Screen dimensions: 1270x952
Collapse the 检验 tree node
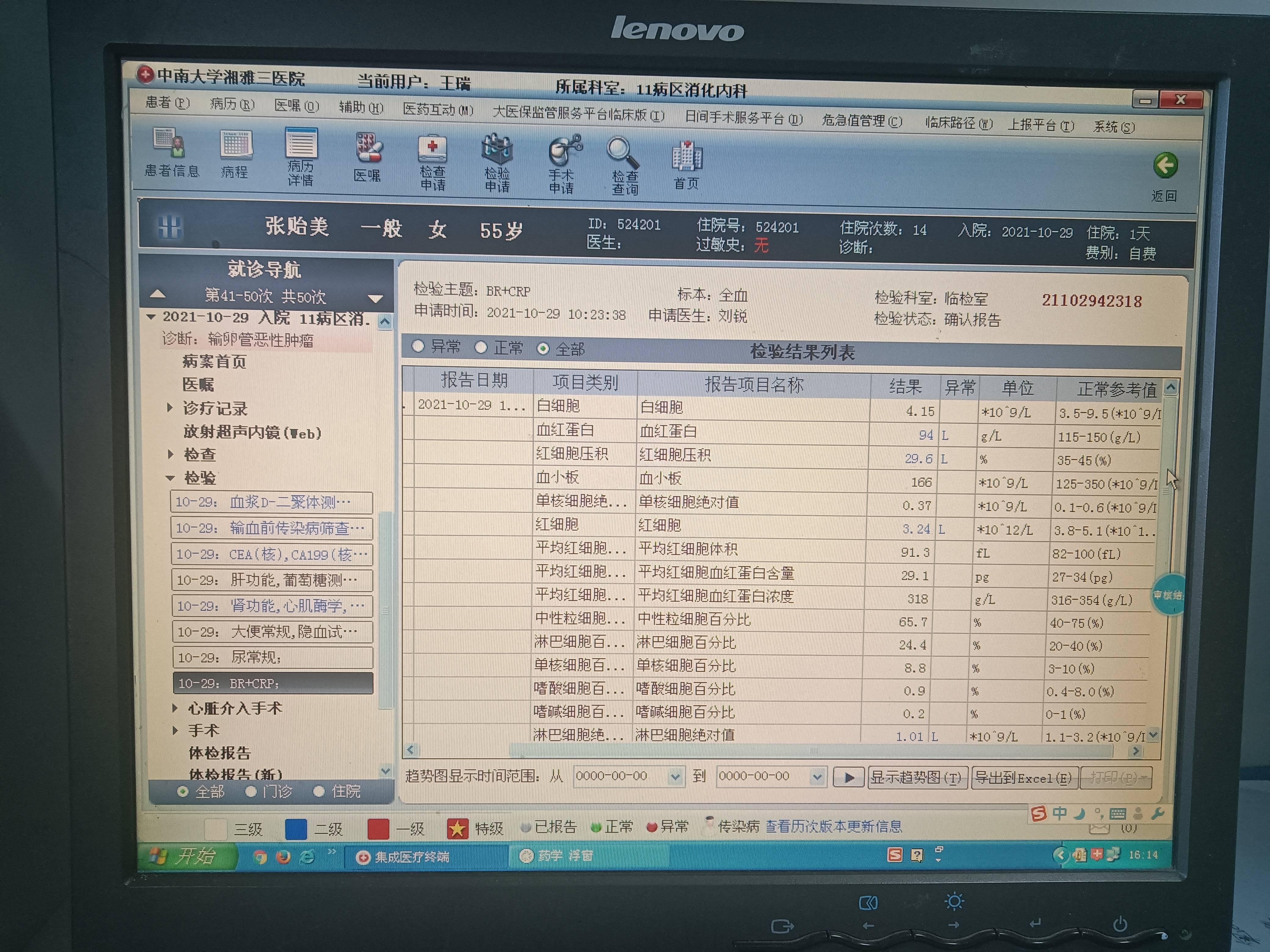(171, 478)
